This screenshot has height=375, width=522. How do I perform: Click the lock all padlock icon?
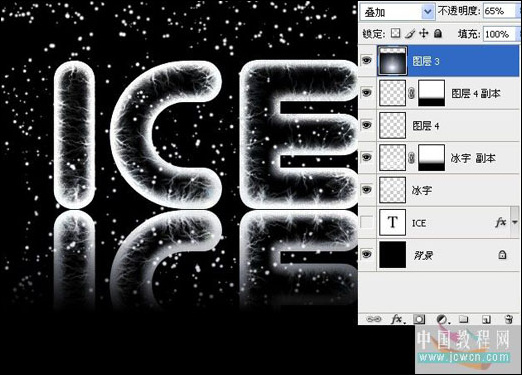pos(438,33)
